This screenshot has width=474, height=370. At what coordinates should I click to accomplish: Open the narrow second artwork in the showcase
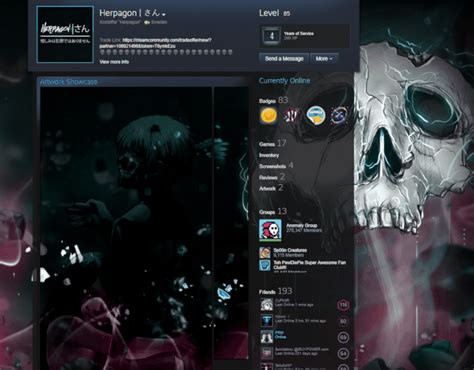pos(231,223)
